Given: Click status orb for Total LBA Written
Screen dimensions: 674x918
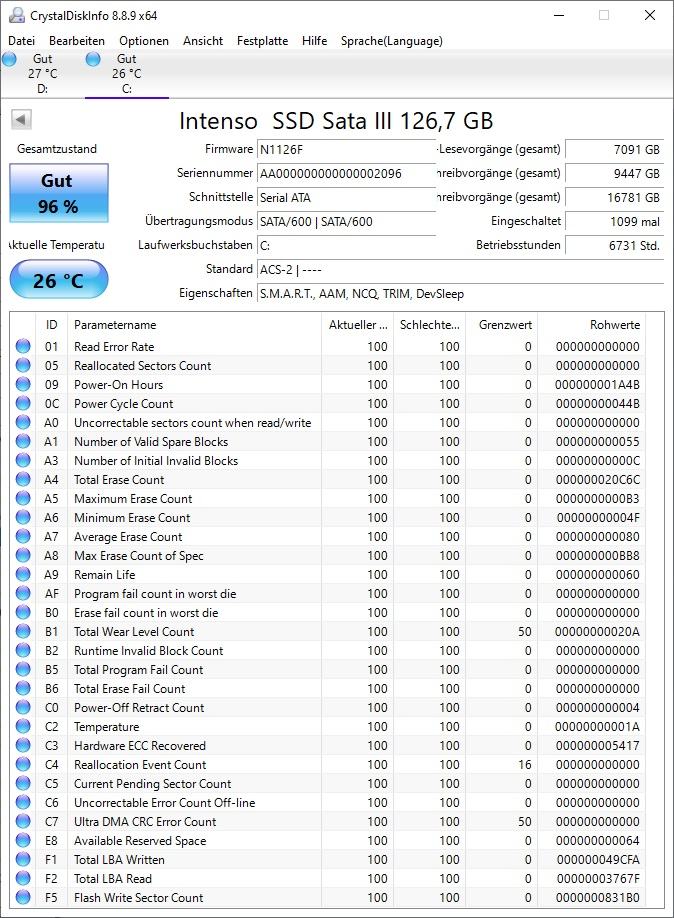Looking at the screenshot, I should click(23, 859).
